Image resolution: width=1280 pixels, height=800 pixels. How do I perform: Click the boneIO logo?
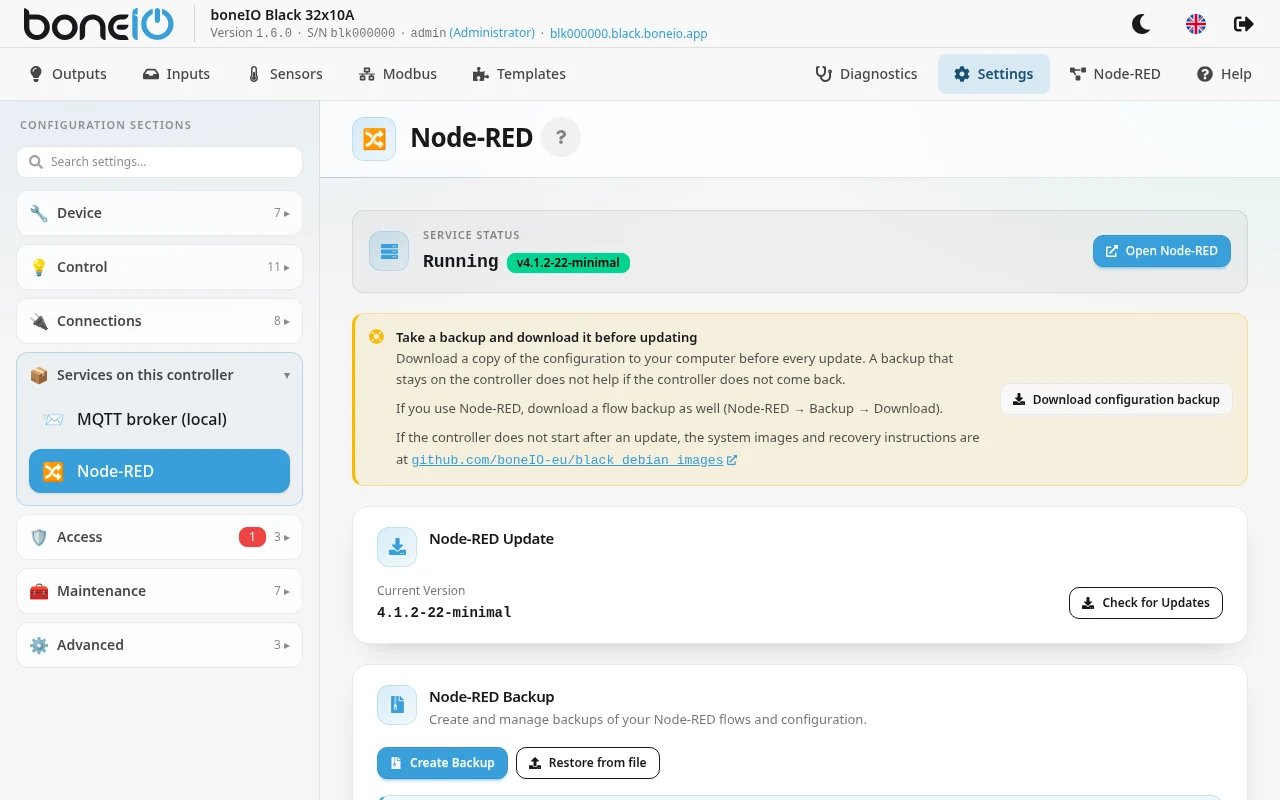(x=98, y=24)
